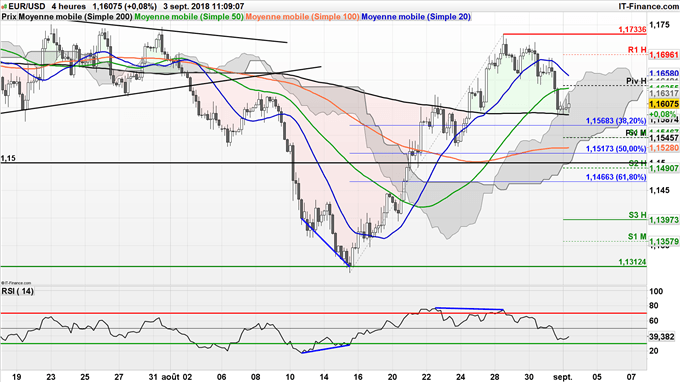This screenshot has height=382, width=680.
Task: Click the EUR/USD symbol title
Action: coord(26,7)
